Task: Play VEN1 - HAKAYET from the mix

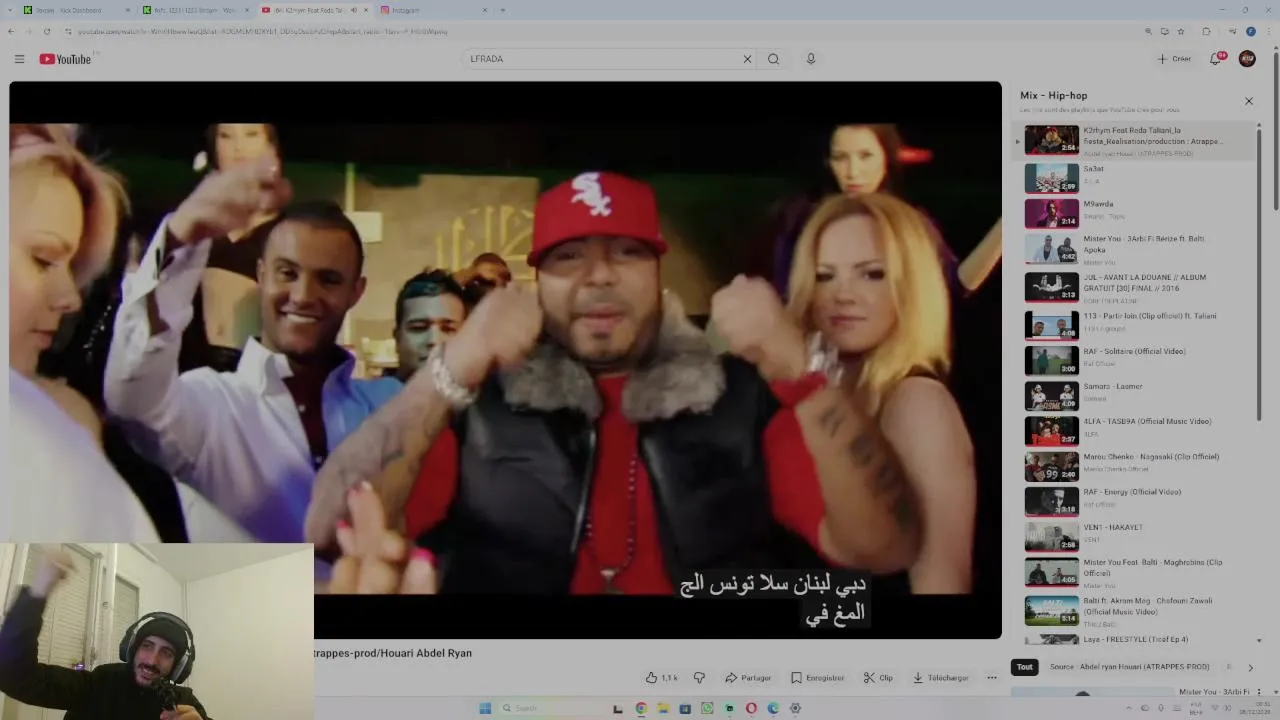Action: point(1134,536)
